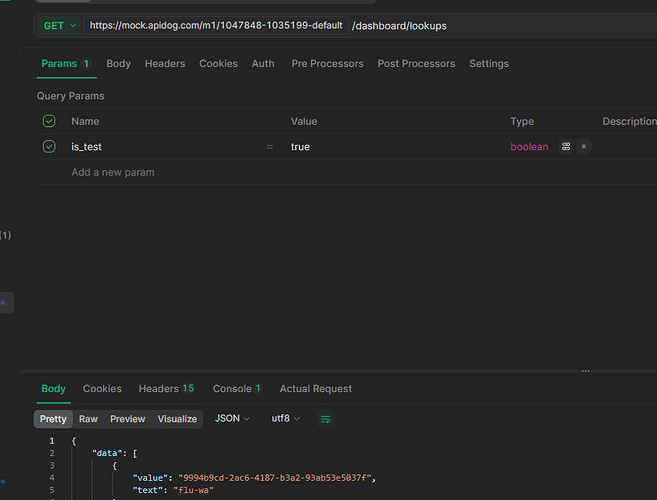Image resolution: width=657 pixels, height=500 pixels.
Task: Click the value UUID string in response
Action: tap(275, 478)
